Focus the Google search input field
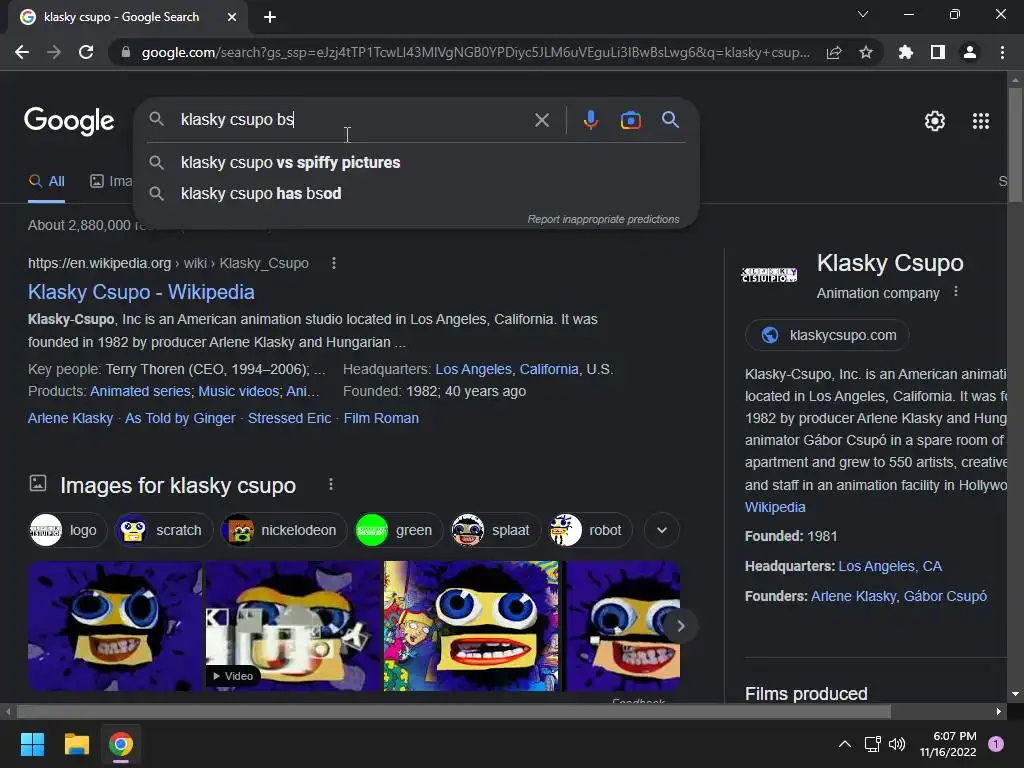This screenshot has height=768, width=1024. pyautogui.click(x=353, y=120)
